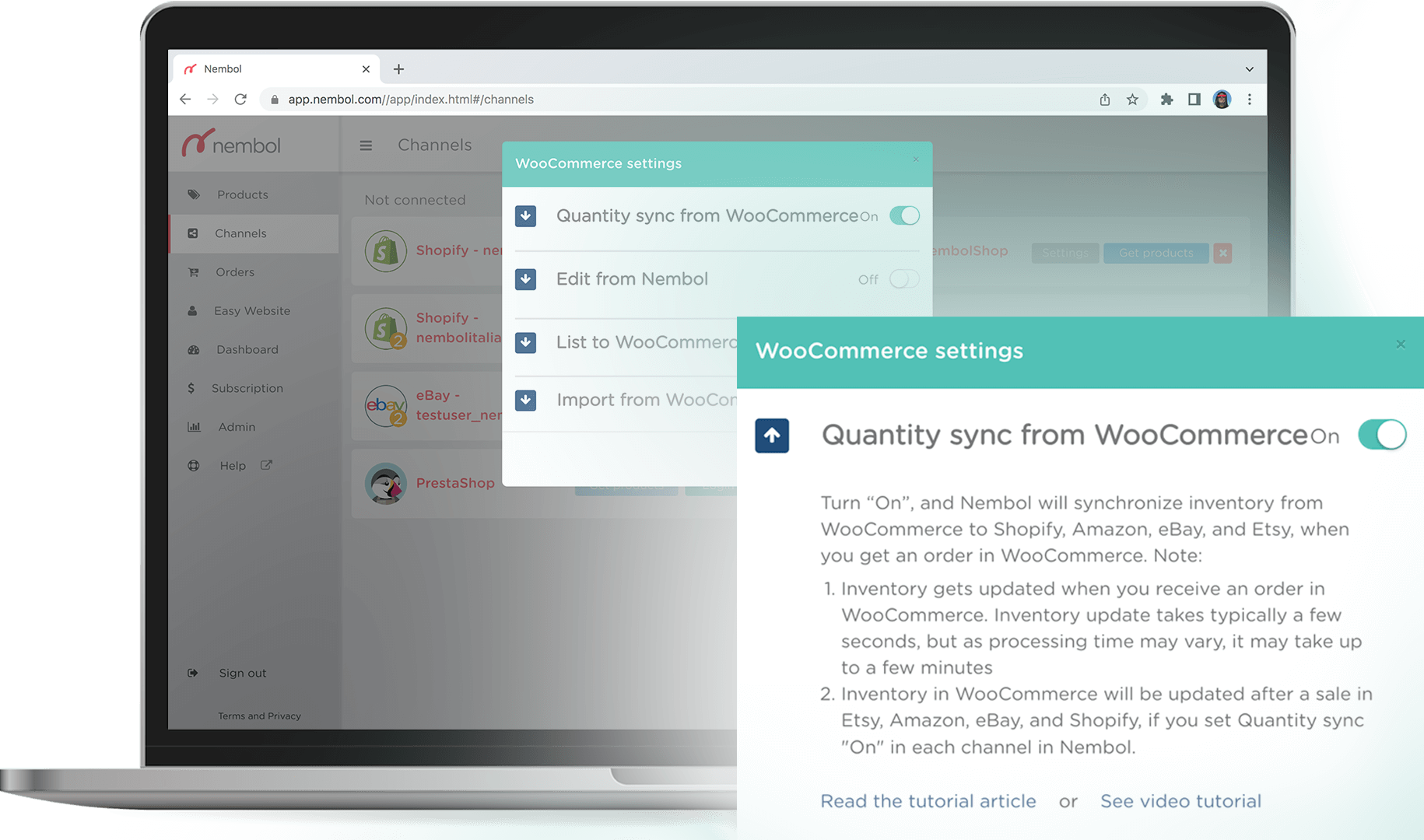The image size is (1424, 840).
Task: Click Sign out in the sidebar
Action: (242, 673)
